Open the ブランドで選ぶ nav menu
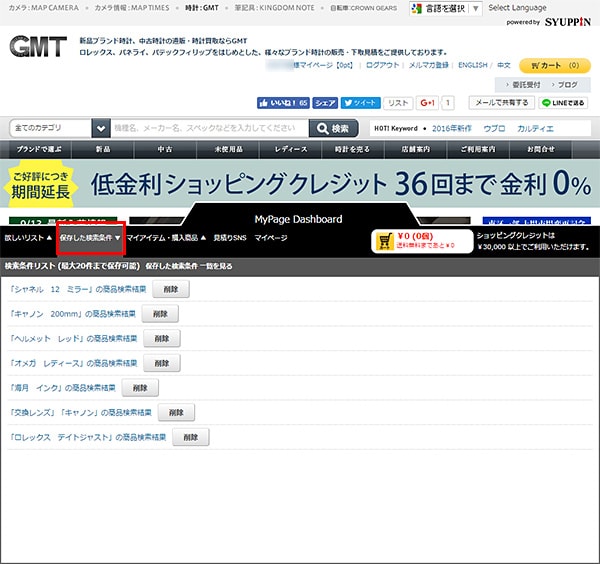The height and width of the screenshot is (564, 600). pyautogui.click(x=39, y=149)
